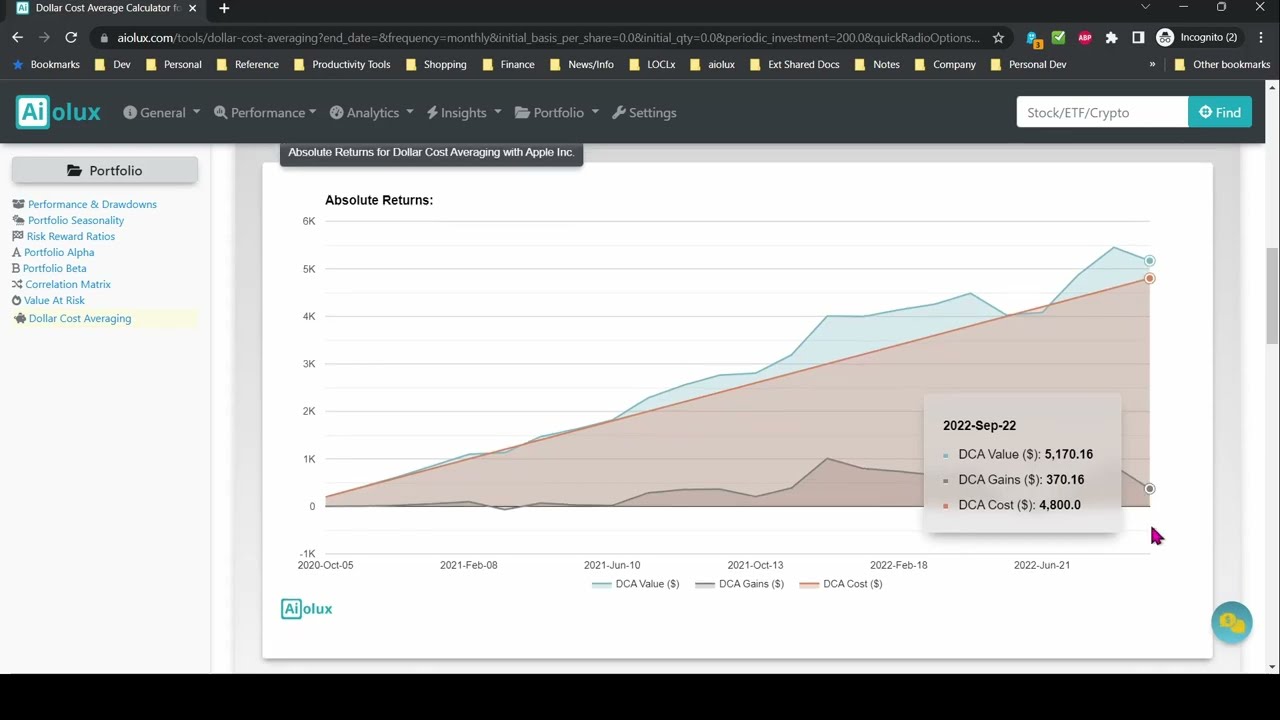Open the Dev bookmarks folder

(112, 64)
